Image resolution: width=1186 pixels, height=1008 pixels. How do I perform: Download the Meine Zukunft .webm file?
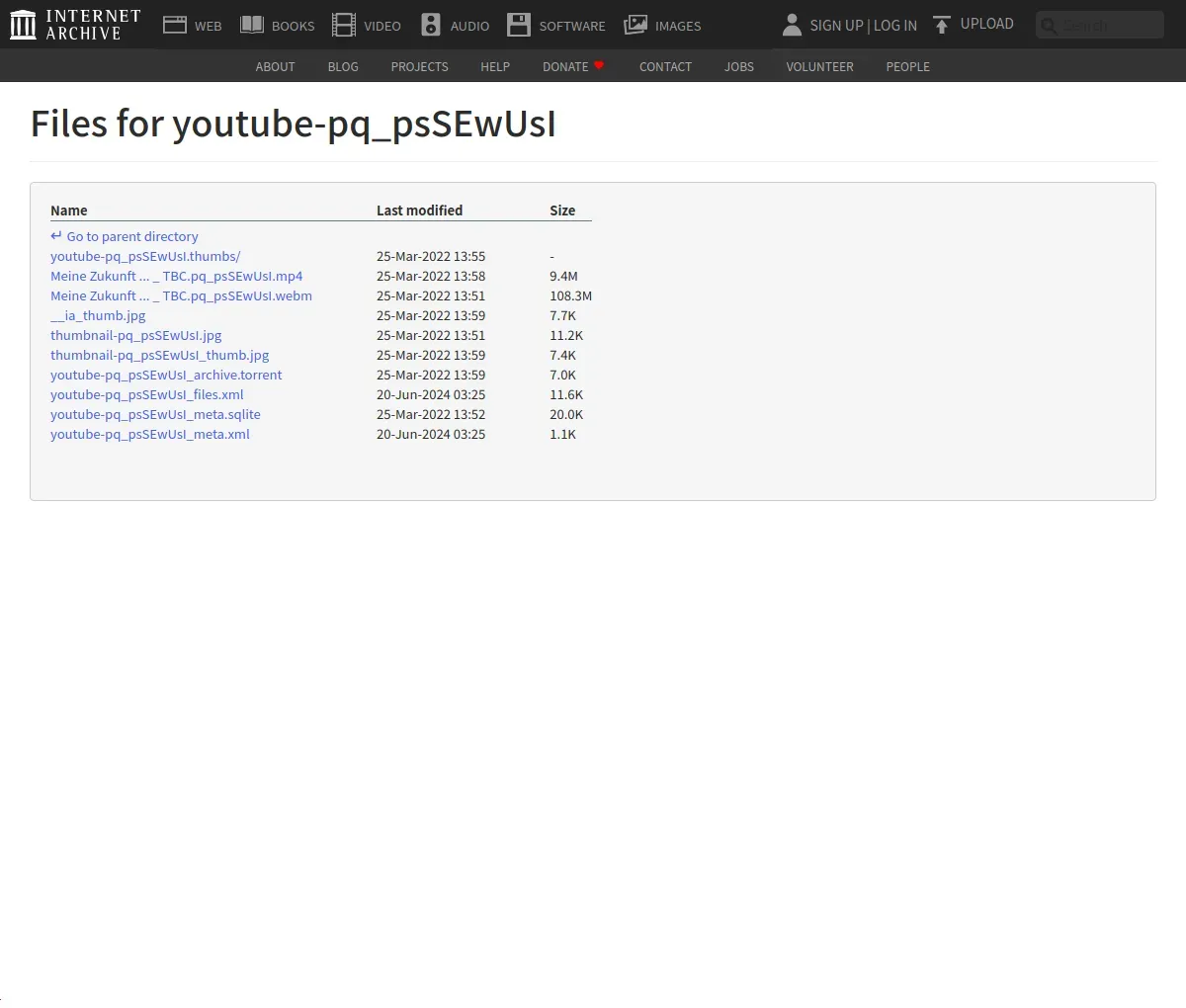coord(181,295)
